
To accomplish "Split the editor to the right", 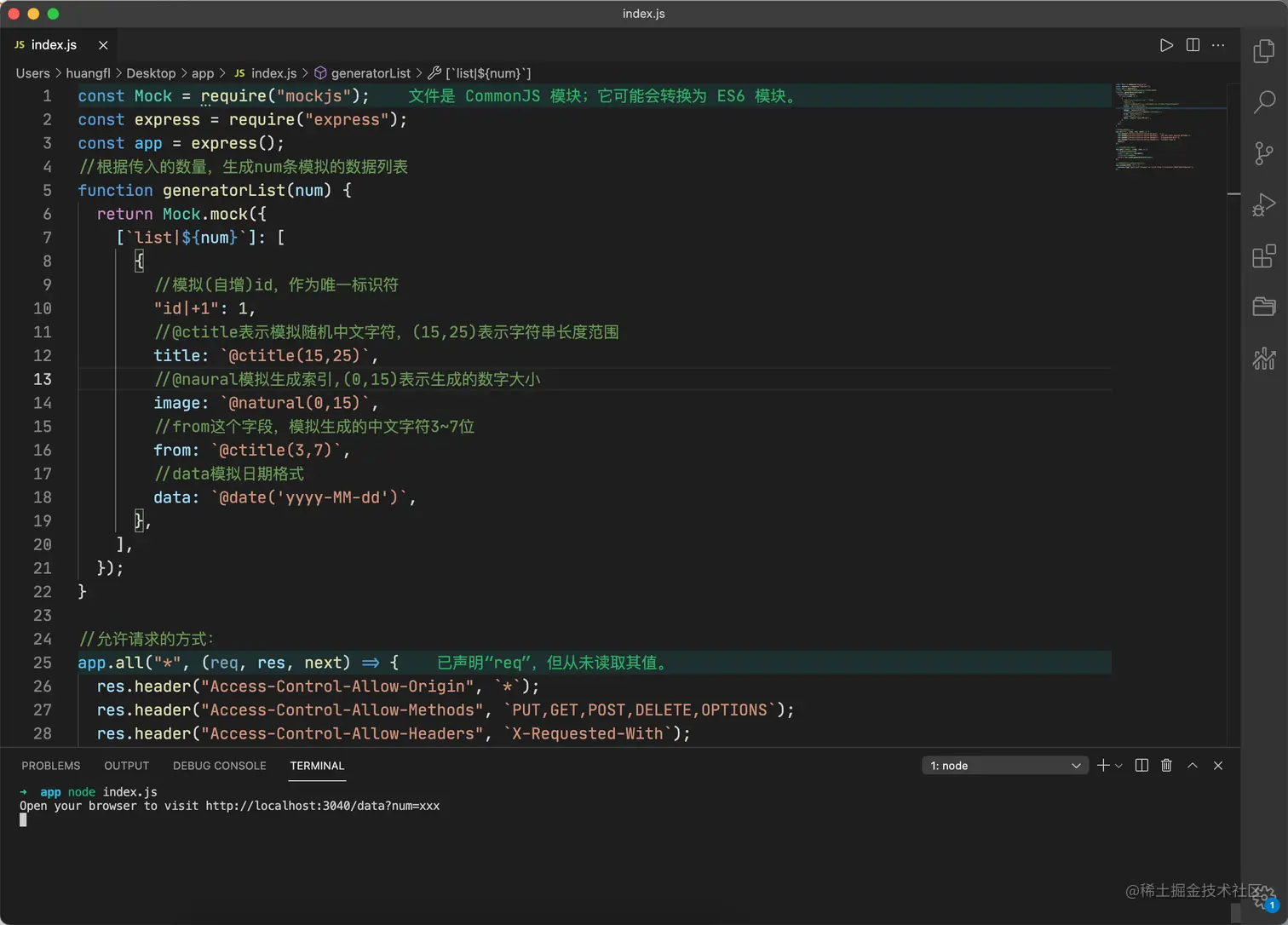I will point(1193,45).
